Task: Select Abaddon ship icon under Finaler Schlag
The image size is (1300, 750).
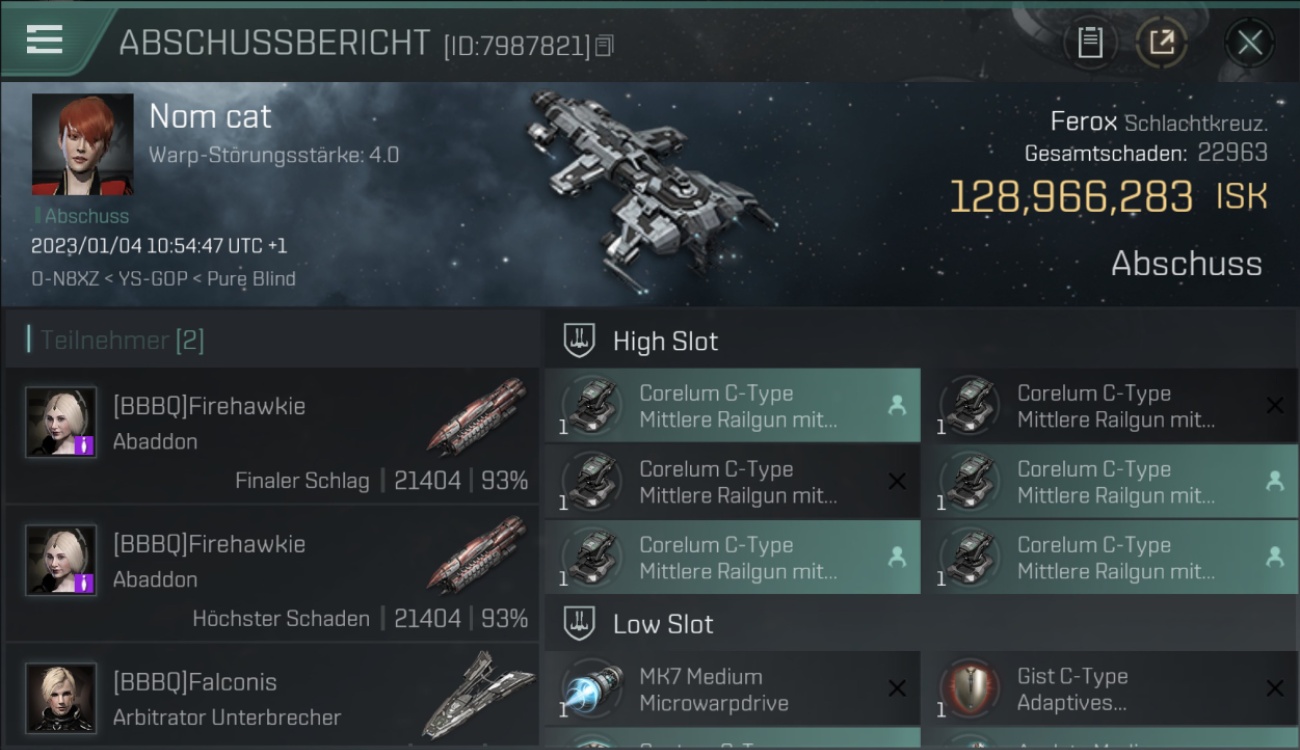Action: pos(478,416)
